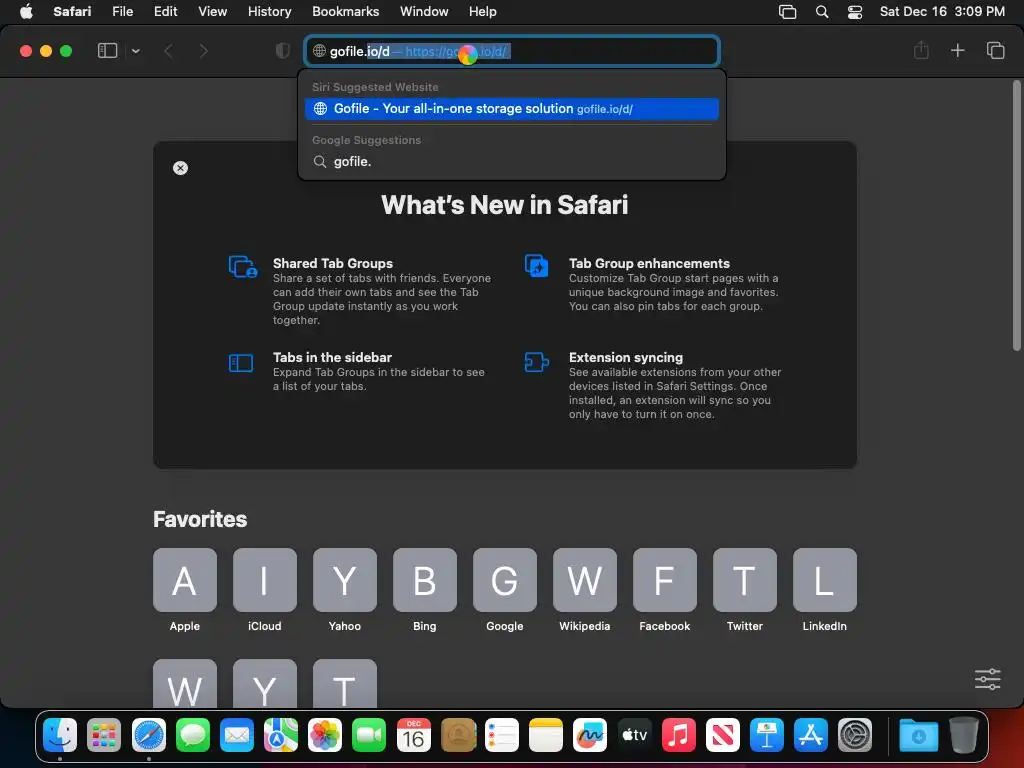This screenshot has height=768, width=1024.
Task: Click the Share toolbar button
Action: pyautogui.click(x=921, y=50)
